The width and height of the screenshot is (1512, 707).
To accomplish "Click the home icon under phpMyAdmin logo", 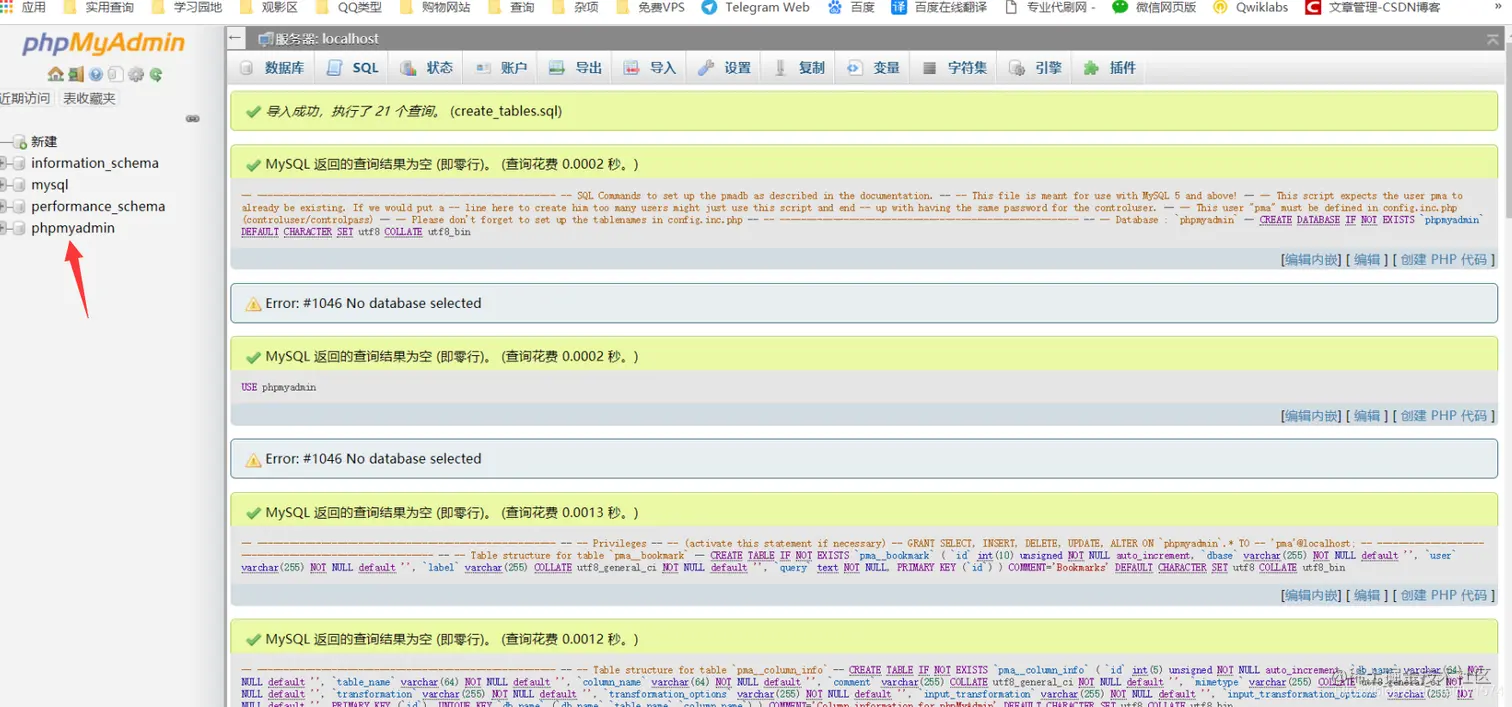I will tap(55, 74).
